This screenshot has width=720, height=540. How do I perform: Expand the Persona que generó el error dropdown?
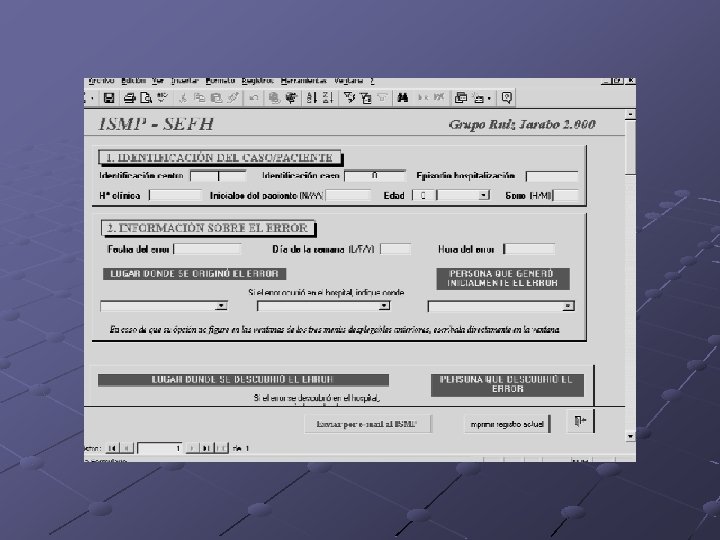[x=568, y=306]
